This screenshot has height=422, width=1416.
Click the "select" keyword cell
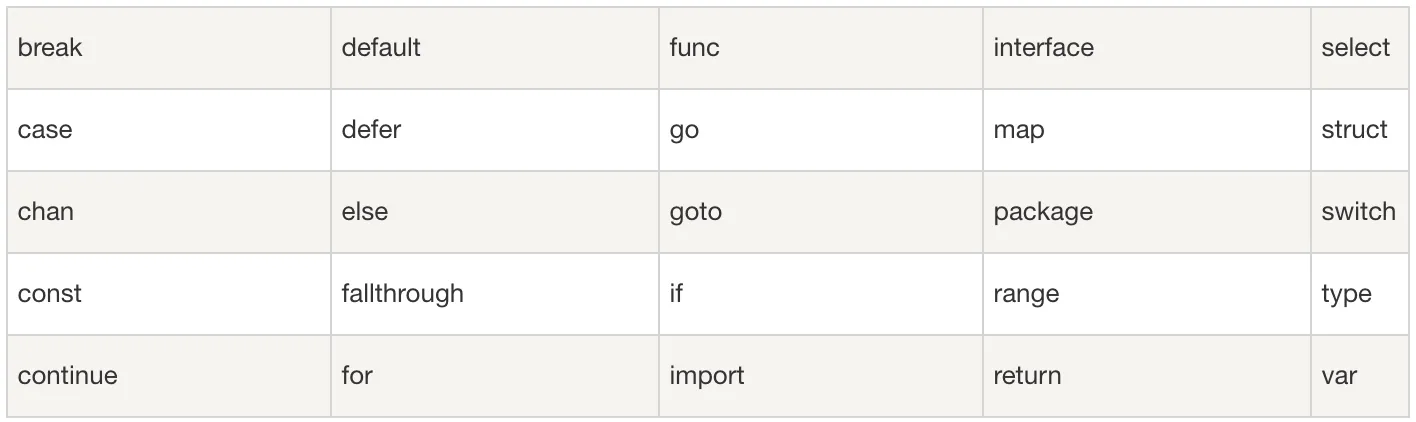click(x=1355, y=48)
